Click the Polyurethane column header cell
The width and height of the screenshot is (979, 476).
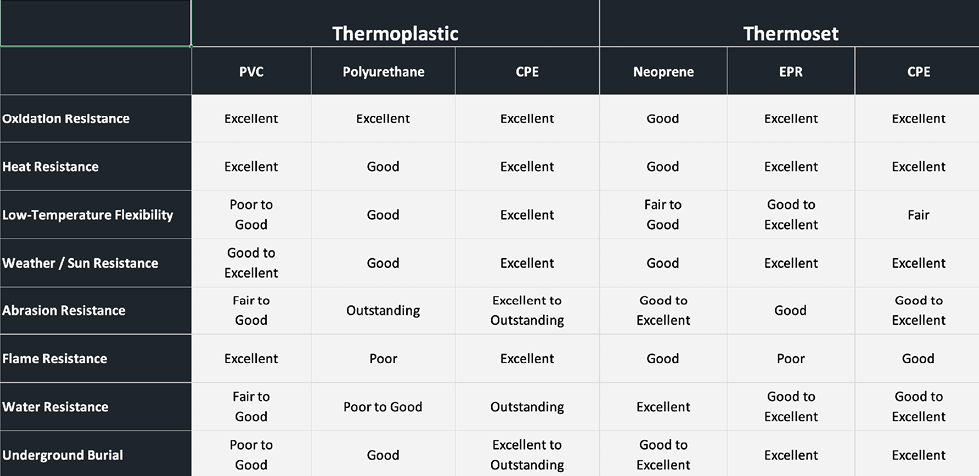point(383,71)
